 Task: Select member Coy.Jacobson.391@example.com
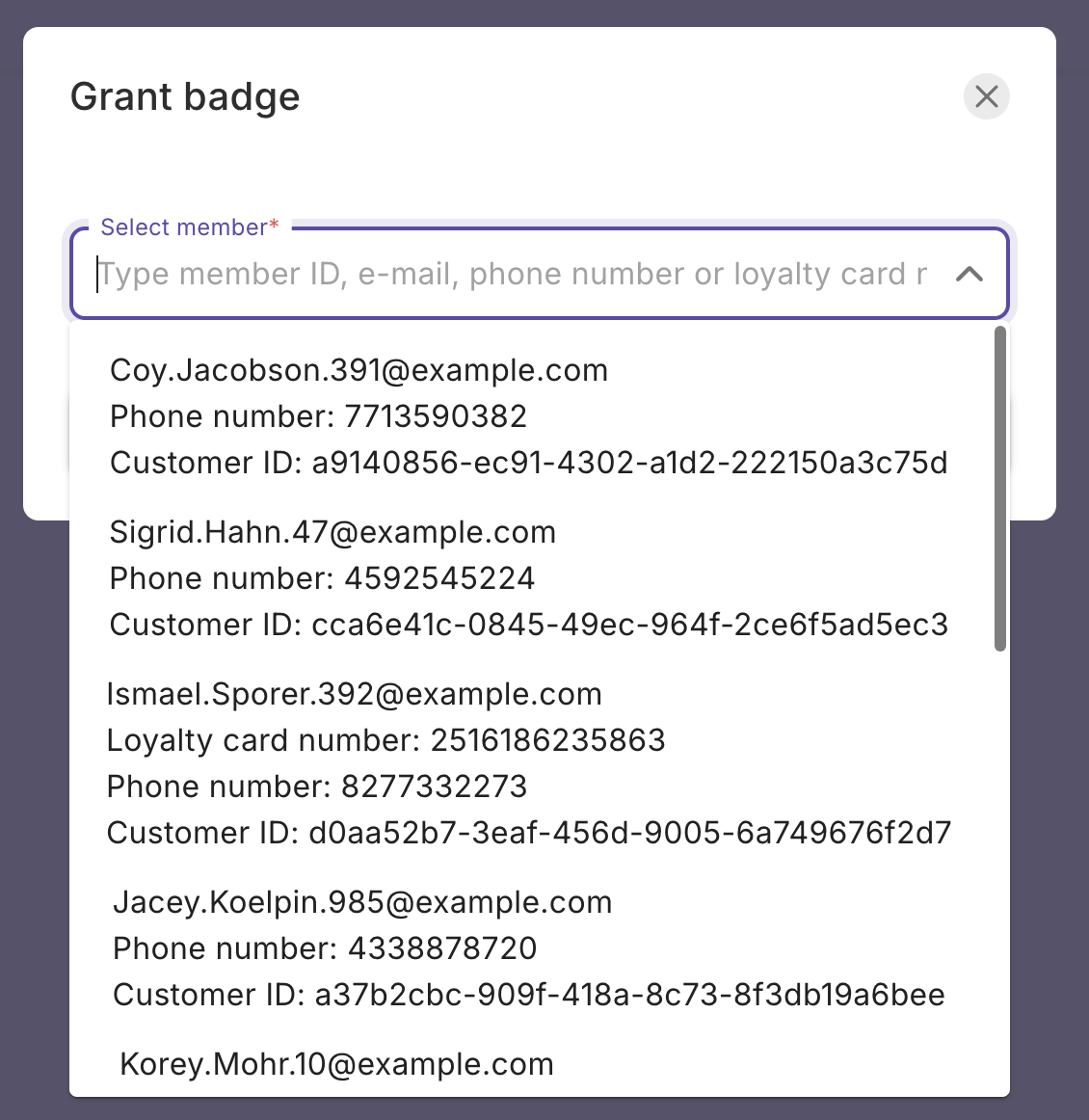click(x=359, y=371)
